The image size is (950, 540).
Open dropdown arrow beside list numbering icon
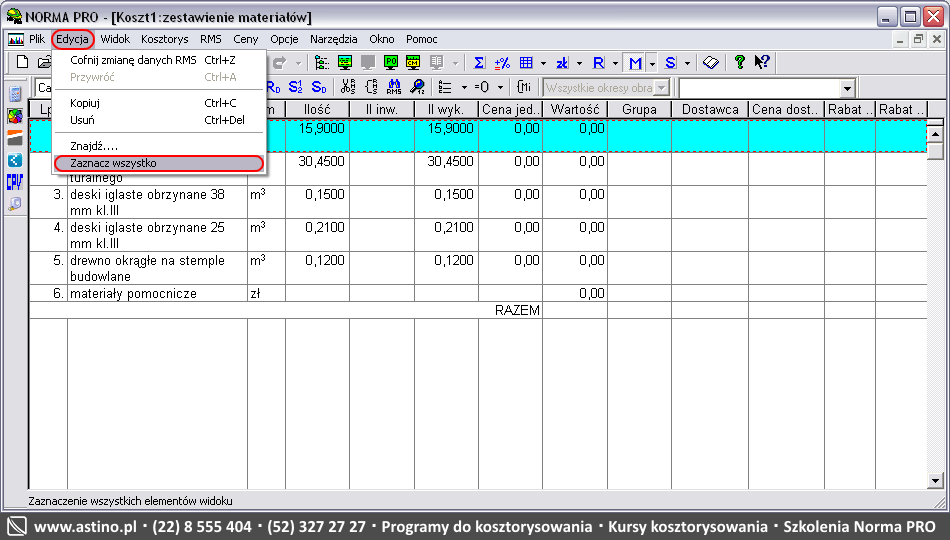click(464, 88)
